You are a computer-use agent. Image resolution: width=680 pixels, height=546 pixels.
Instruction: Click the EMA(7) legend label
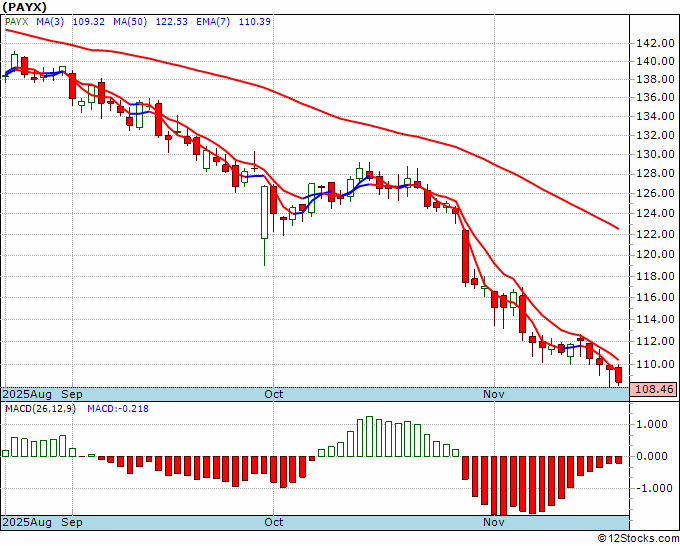tap(213, 22)
